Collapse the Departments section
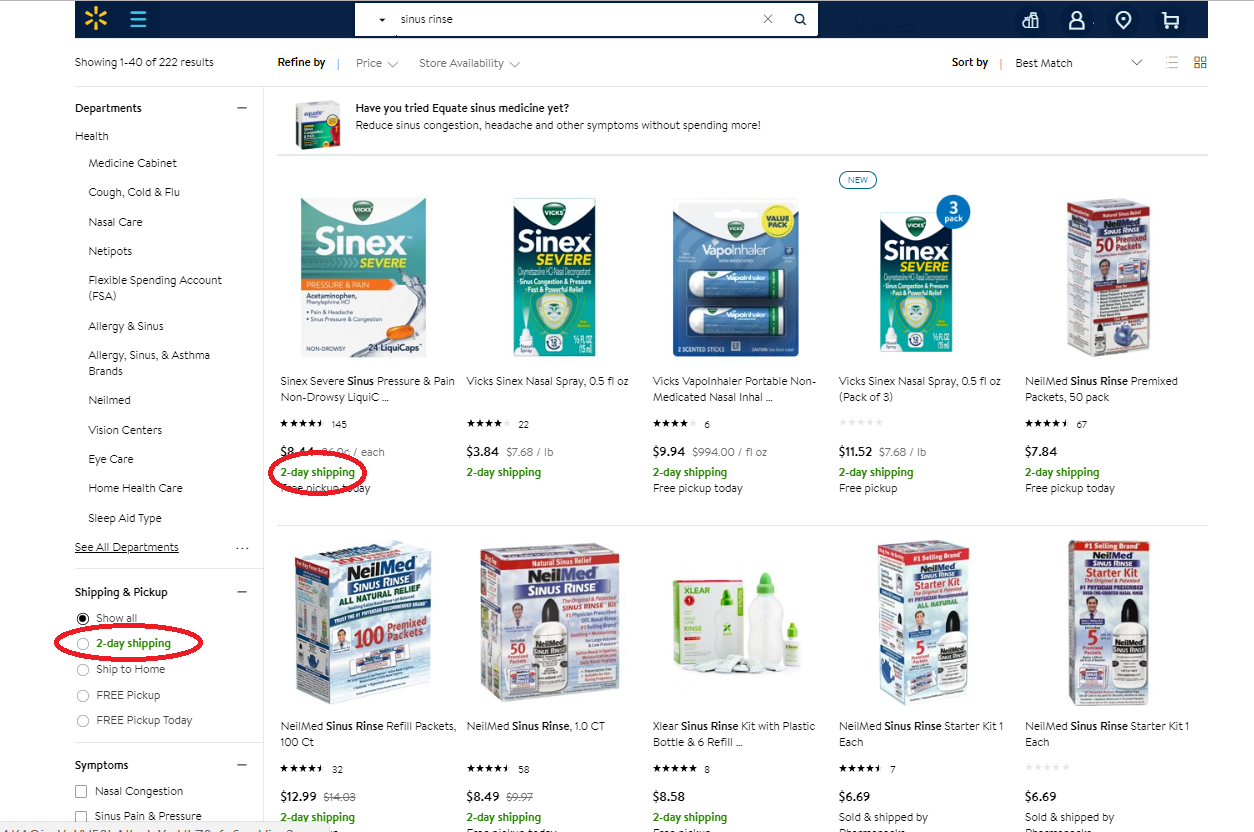Image resolution: width=1254 pixels, height=832 pixels. pos(241,108)
